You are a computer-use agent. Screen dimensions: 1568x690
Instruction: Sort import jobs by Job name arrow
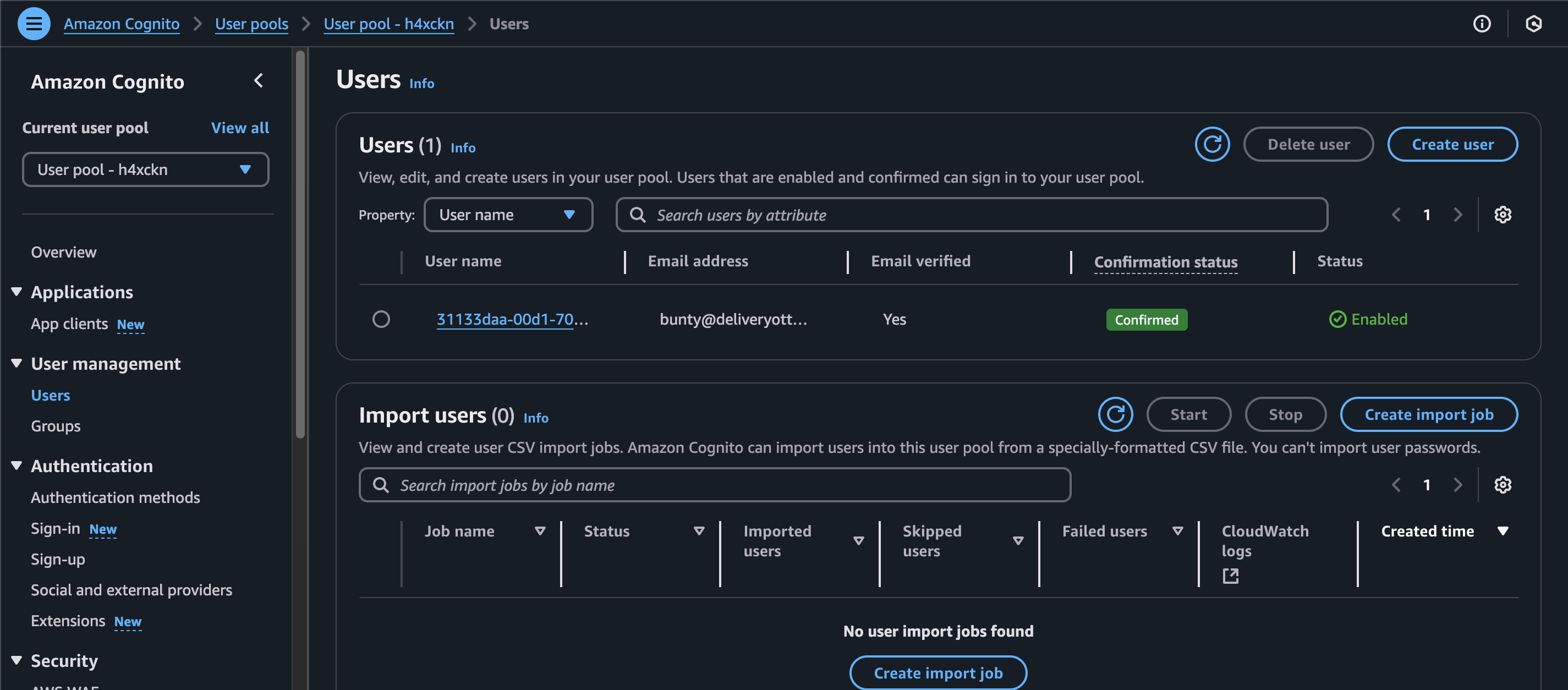click(x=539, y=531)
